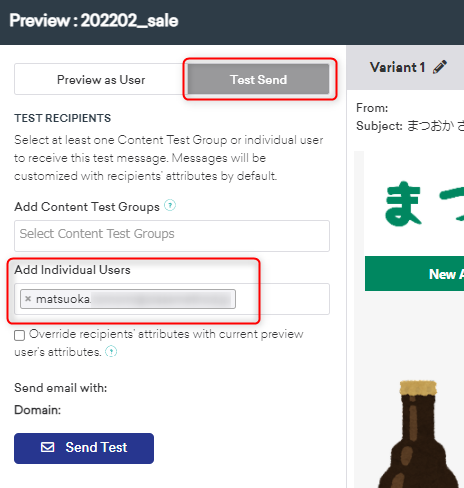Open the Select Content Test Groups dropdown
464x488 pixels.
(172, 236)
